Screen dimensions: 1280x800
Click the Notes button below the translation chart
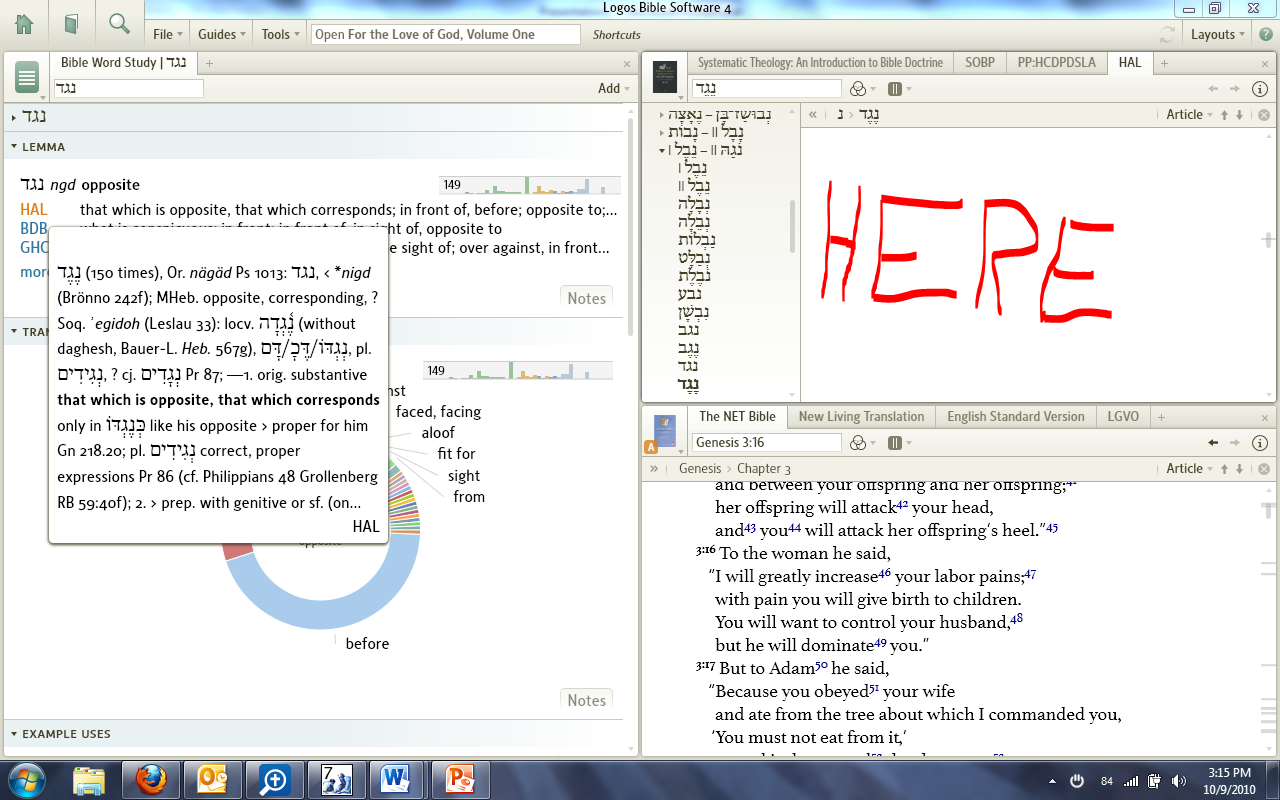coord(586,701)
